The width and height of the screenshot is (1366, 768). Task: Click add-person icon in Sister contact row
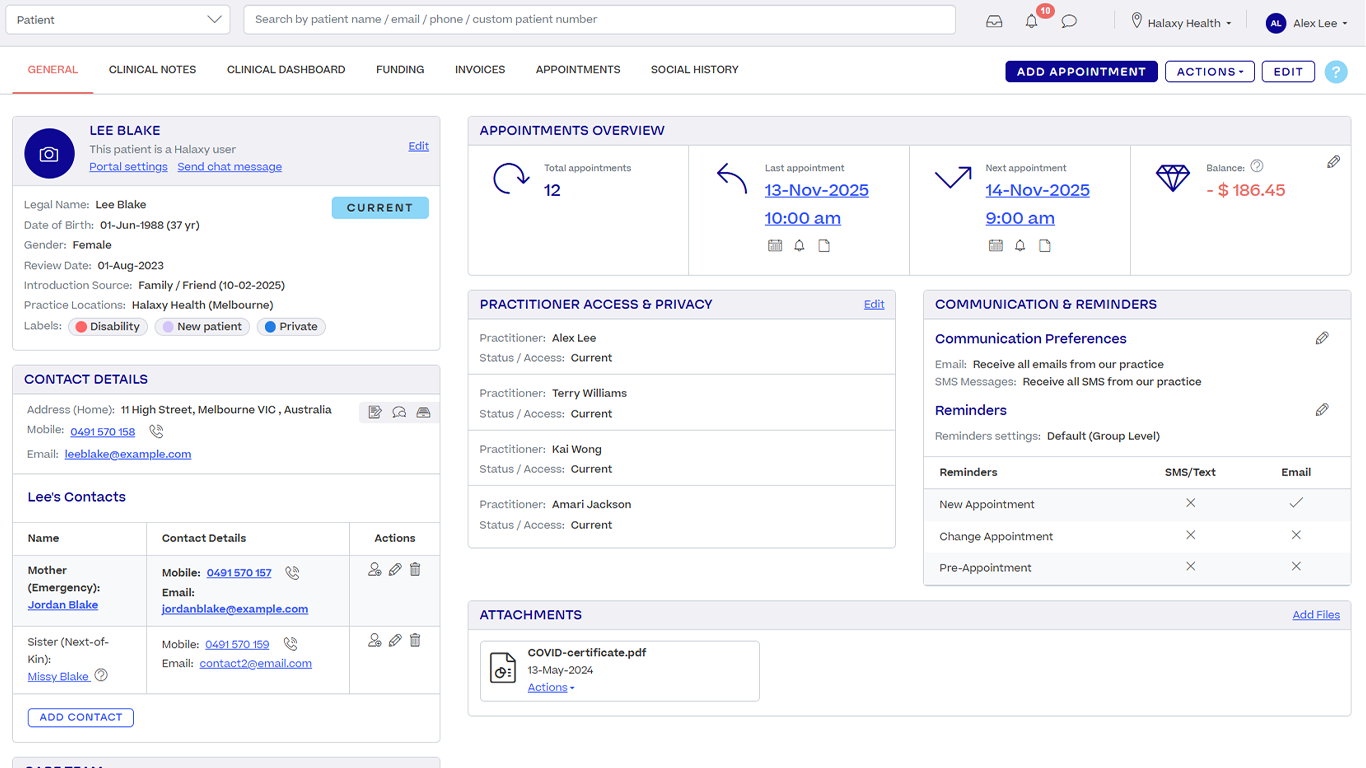[x=375, y=641]
